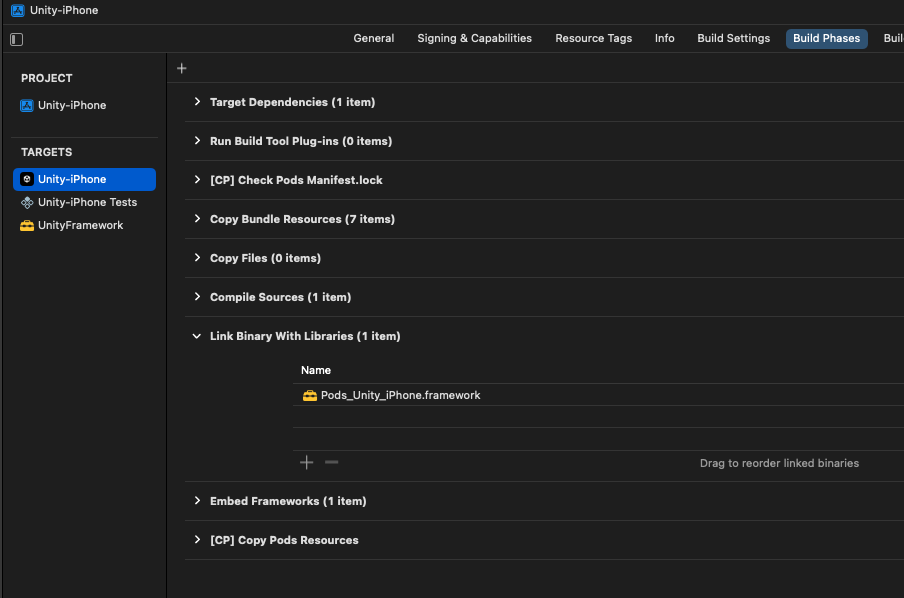
Task: Click Embed Frameworks (1 item) title
Action: point(288,501)
